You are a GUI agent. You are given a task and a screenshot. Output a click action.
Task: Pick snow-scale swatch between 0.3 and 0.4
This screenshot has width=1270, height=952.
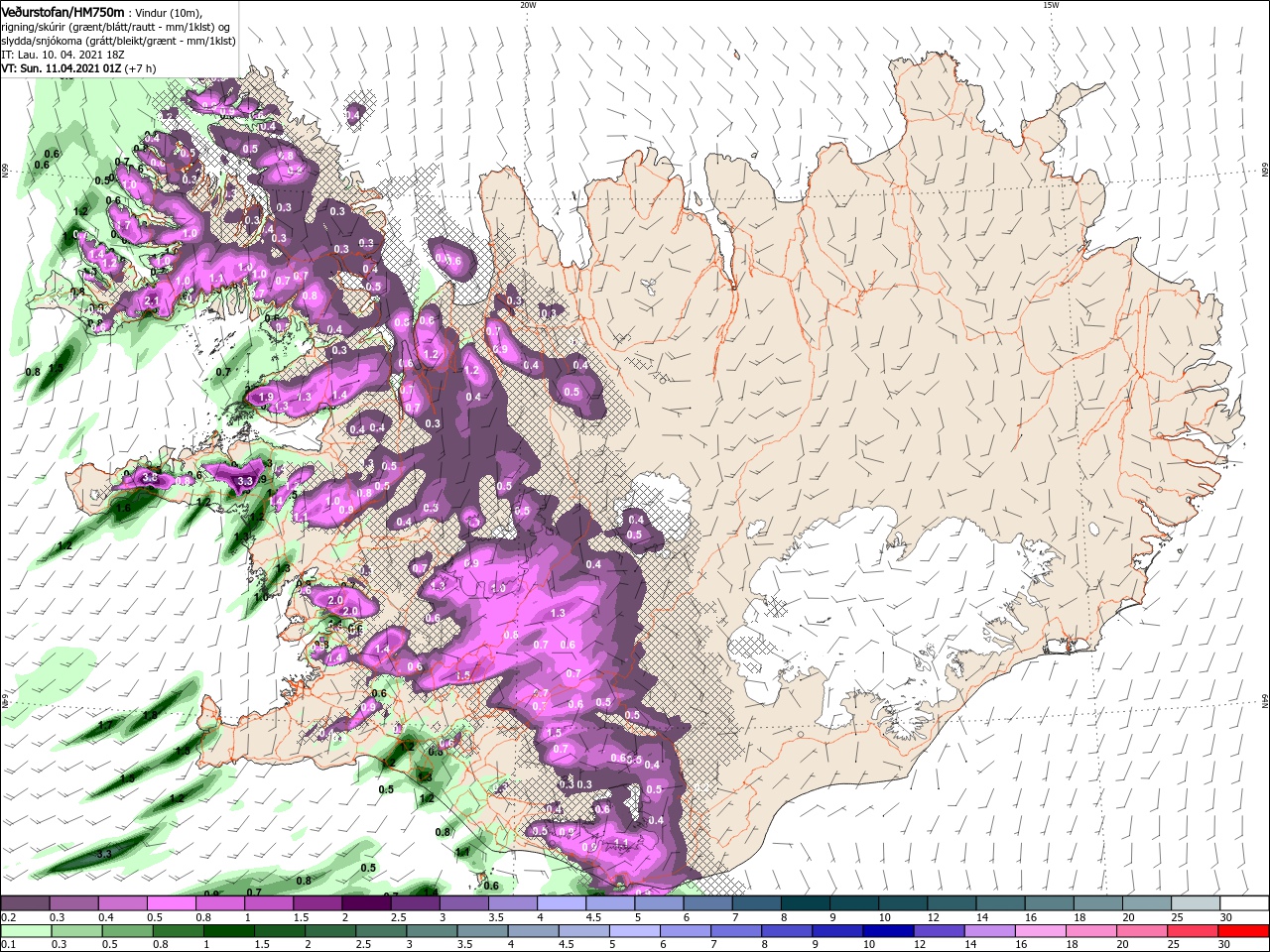[73, 903]
